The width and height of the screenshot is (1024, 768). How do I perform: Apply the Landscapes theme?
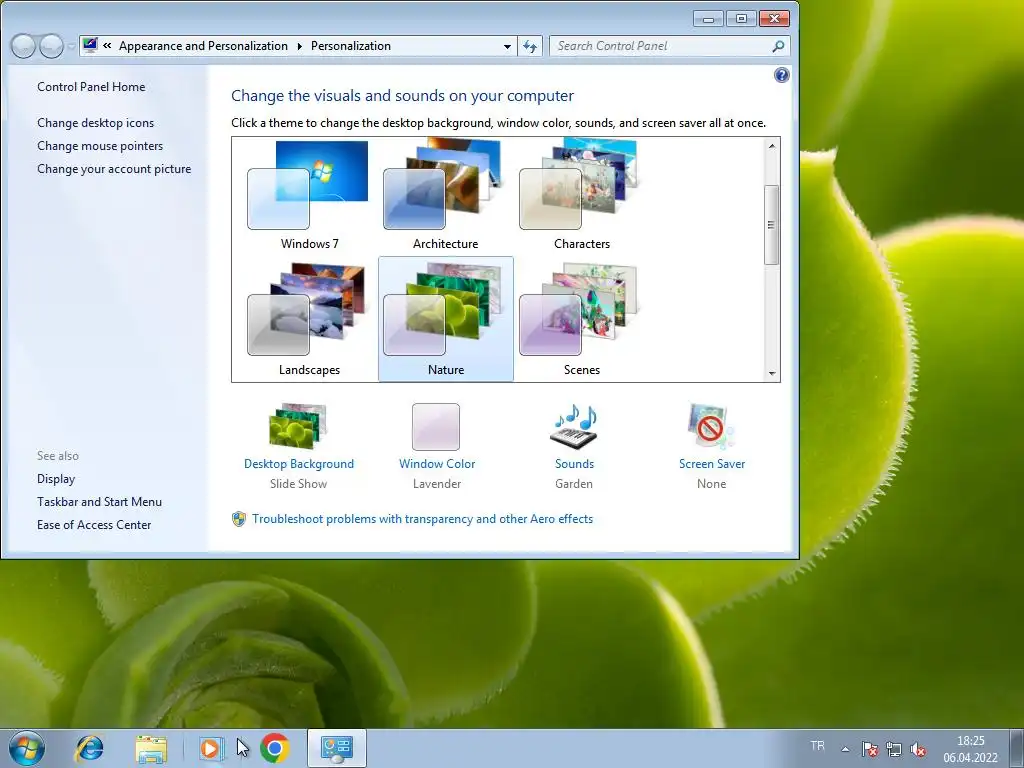click(310, 319)
